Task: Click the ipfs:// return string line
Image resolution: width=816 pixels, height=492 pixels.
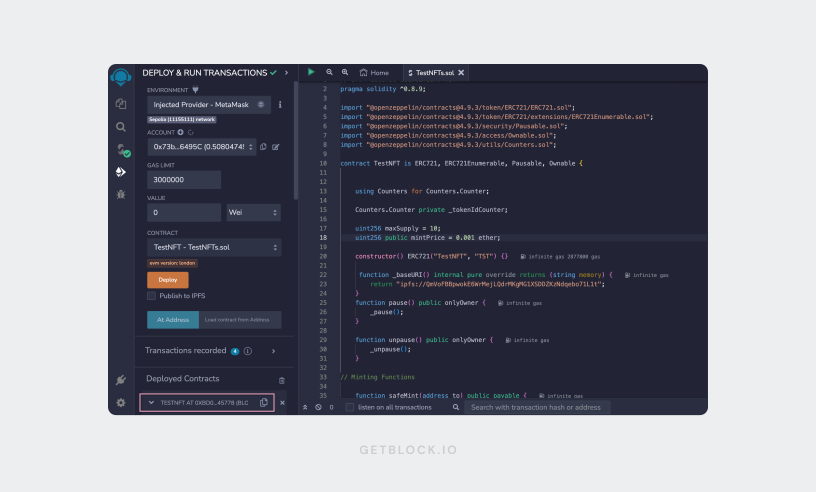Action: tap(488, 284)
